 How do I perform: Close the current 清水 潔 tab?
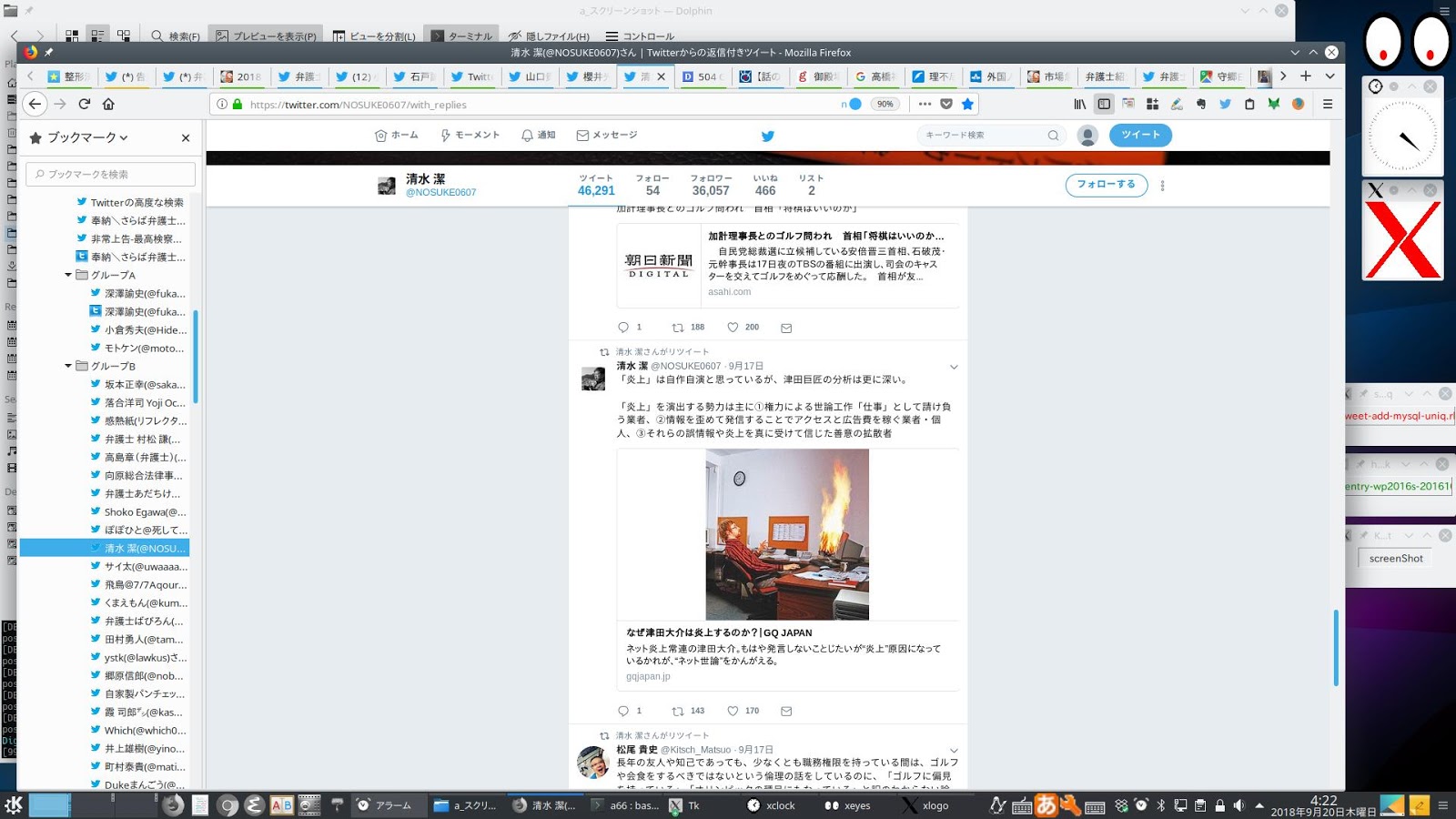click(x=662, y=76)
